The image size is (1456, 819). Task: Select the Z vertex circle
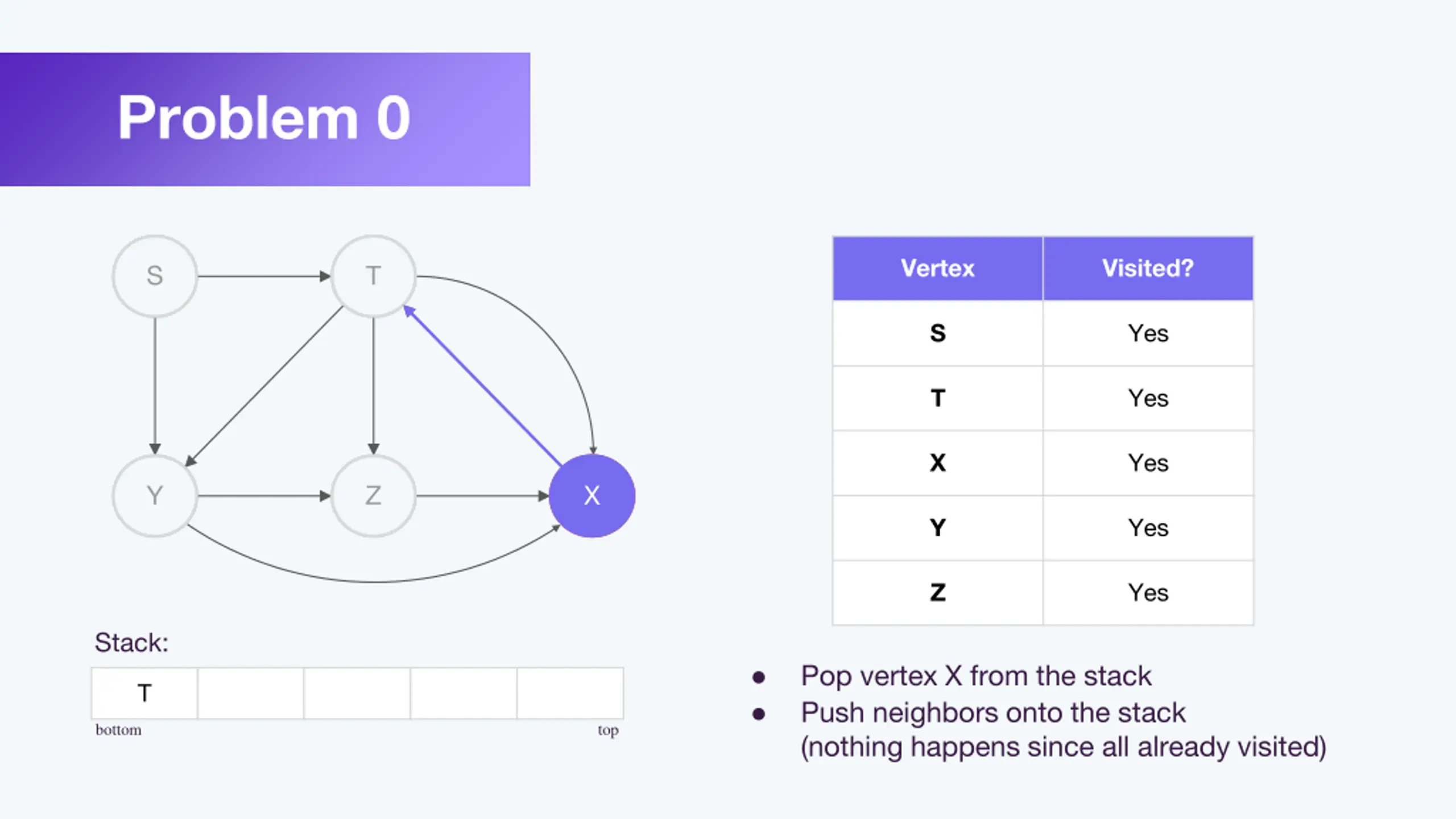(374, 496)
